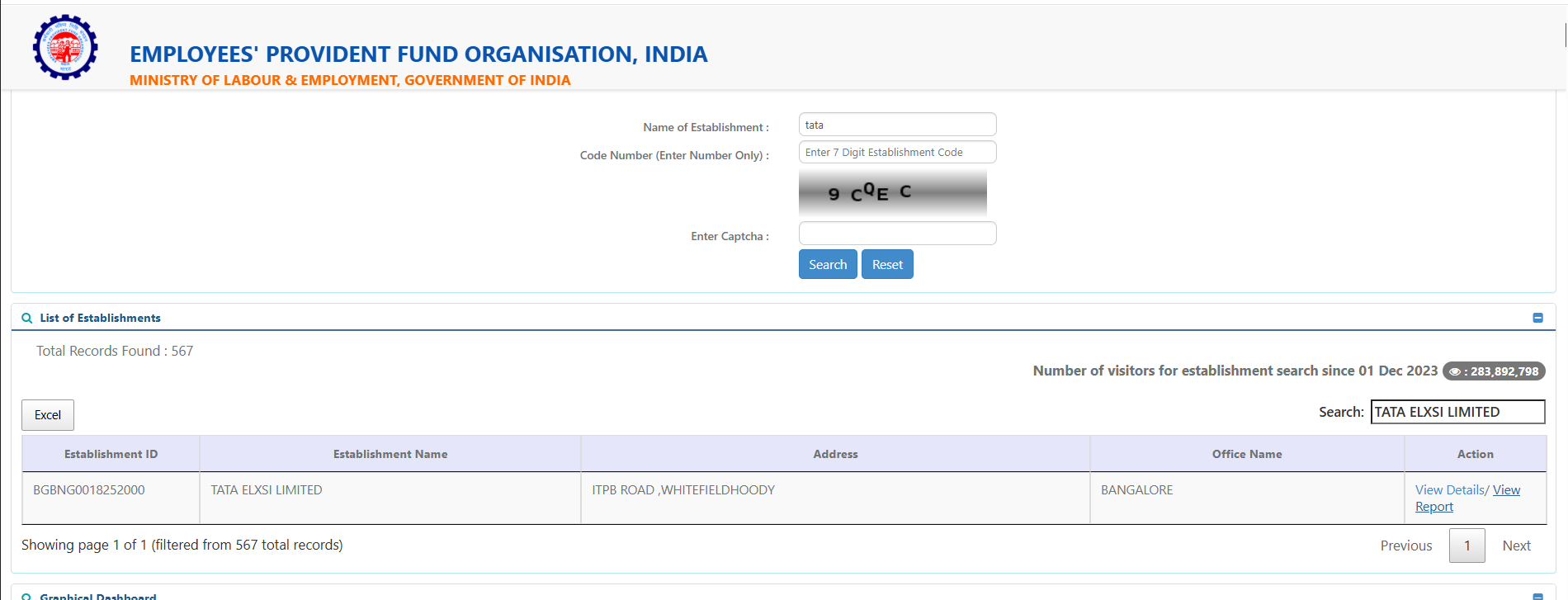Screen dimensions: 1568x600
Task: Click magnifier icon beside List of Establishments
Action: tap(27, 319)
